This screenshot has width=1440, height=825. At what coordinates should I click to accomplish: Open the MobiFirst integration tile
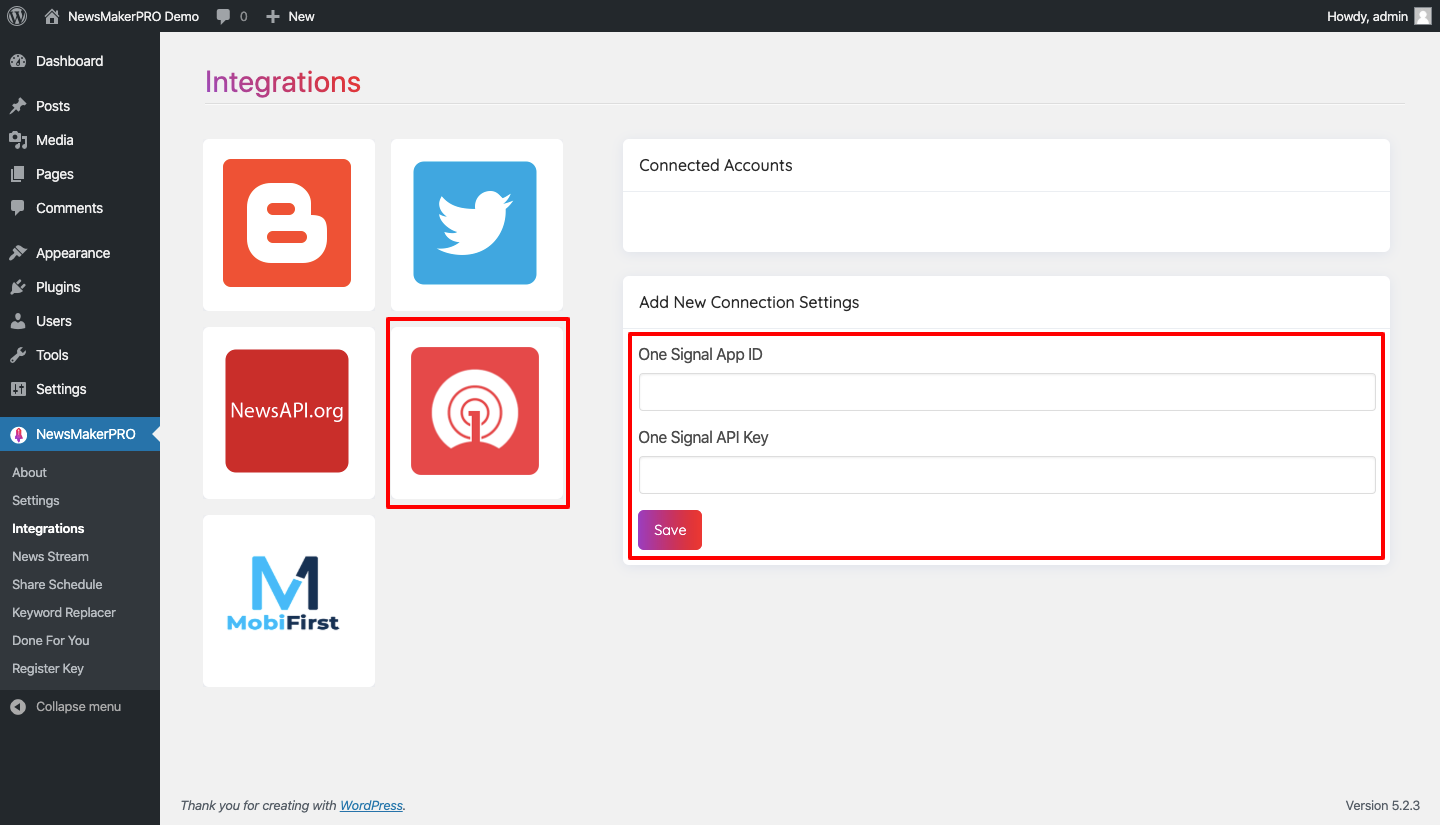[288, 600]
